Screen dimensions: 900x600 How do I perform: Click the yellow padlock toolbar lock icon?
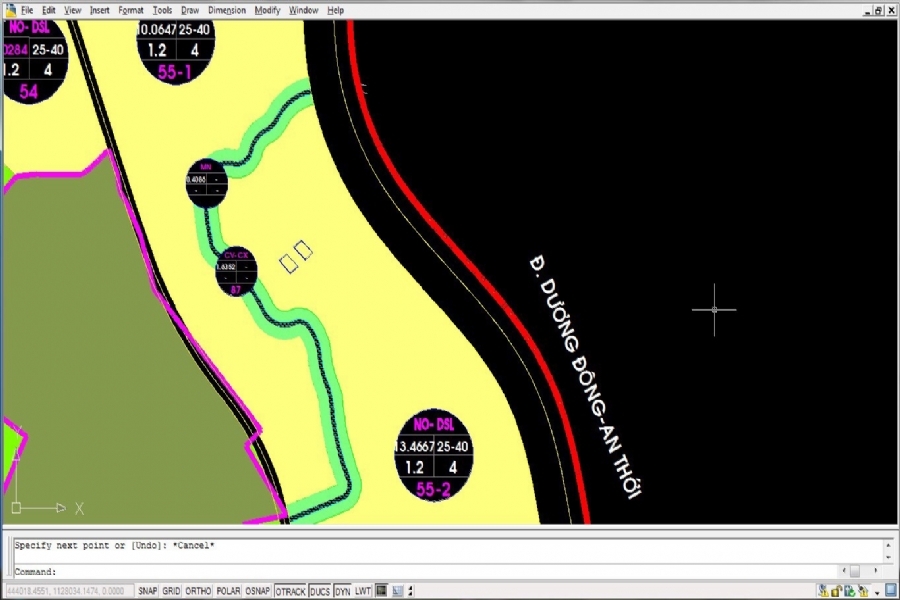click(836, 592)
